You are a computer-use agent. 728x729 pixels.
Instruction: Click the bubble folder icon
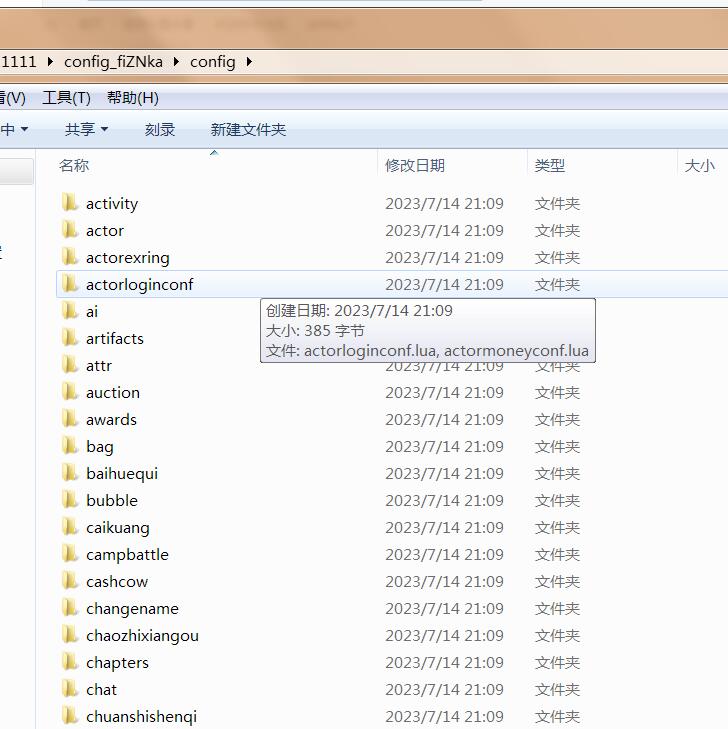pos(70,500)
